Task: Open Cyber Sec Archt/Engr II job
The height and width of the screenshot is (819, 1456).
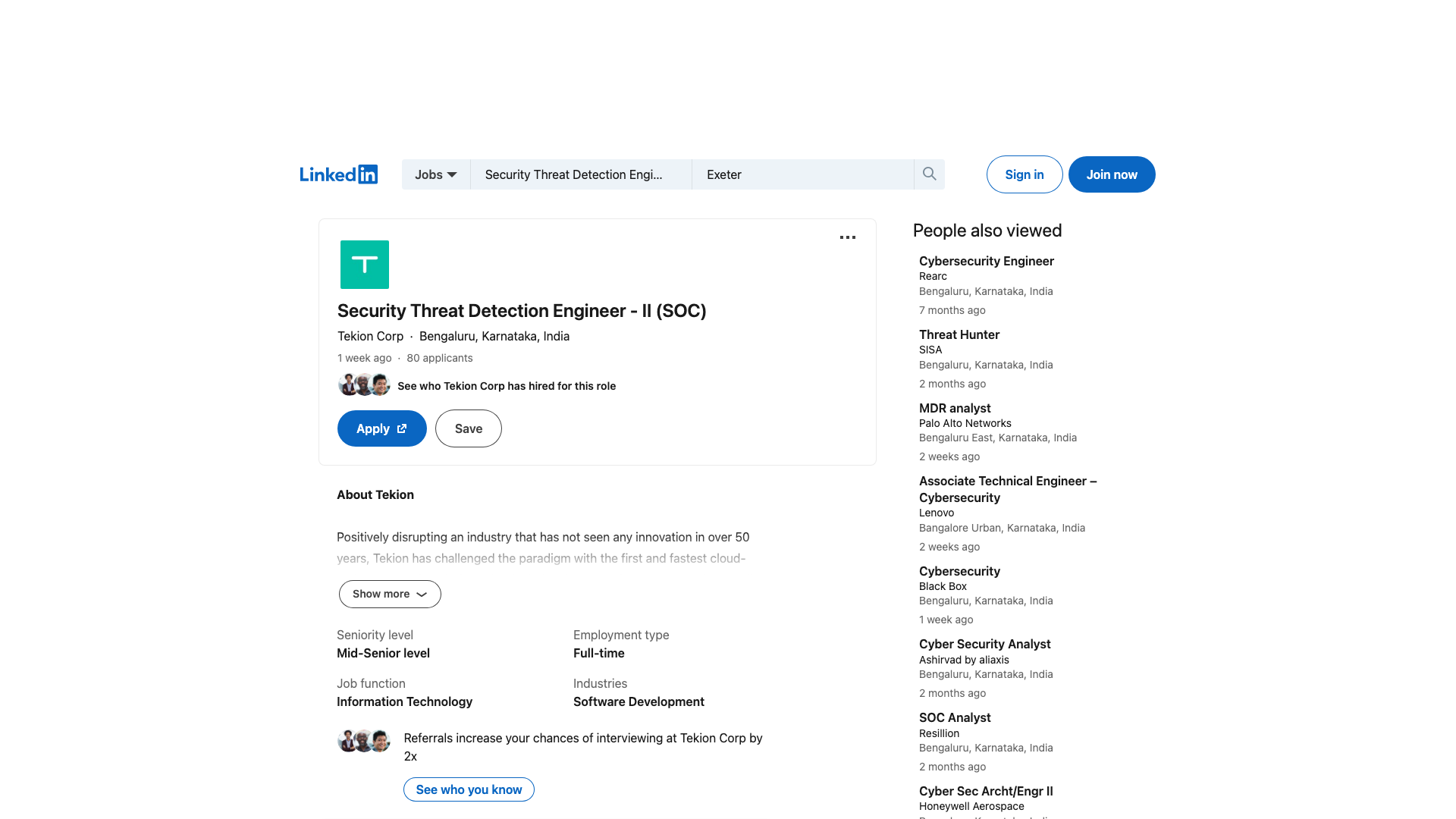Action: [x=986, y=791]
